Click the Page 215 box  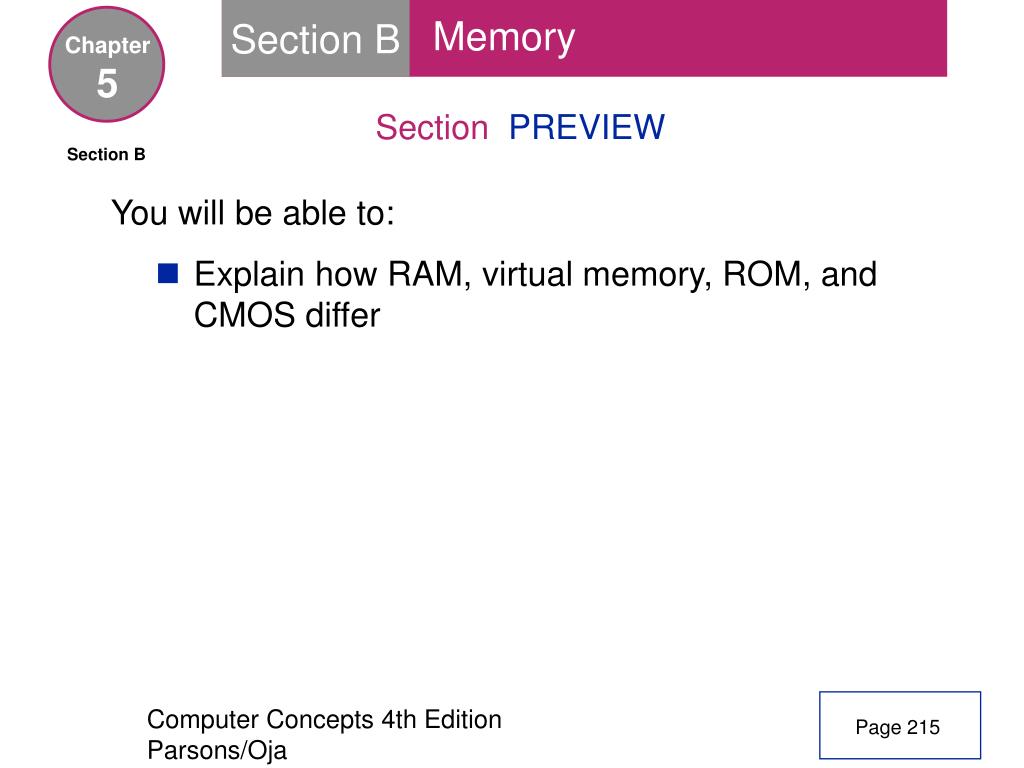900,726
